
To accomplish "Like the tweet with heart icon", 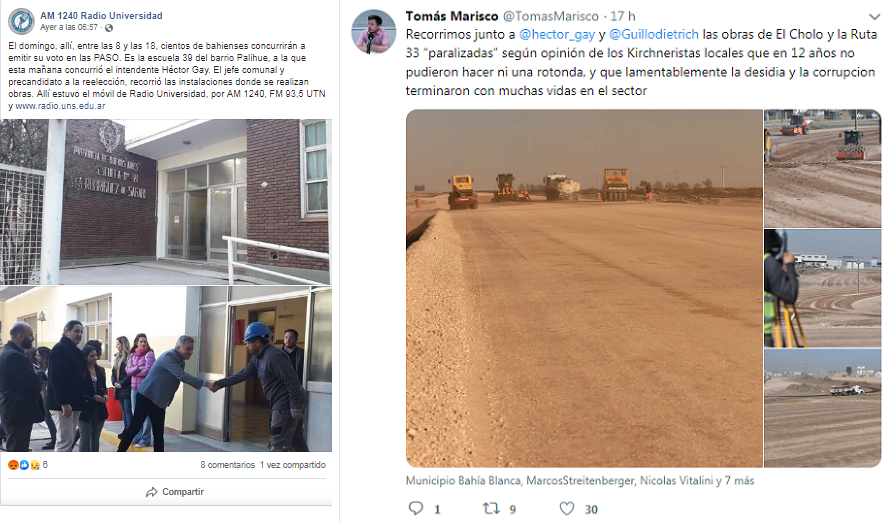I will click(x=566, y=508).
